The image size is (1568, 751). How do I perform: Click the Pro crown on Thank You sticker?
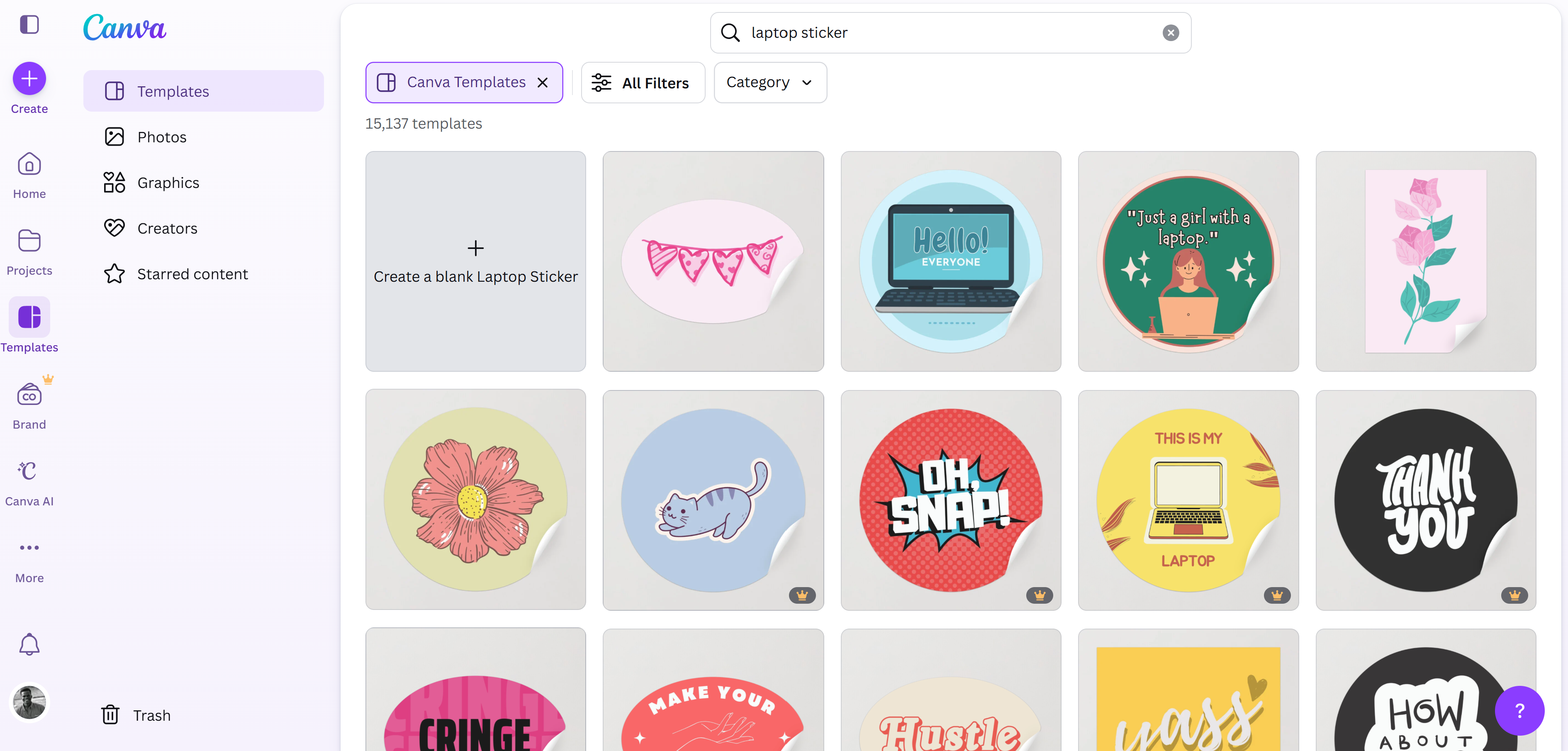pos(1514,595)
